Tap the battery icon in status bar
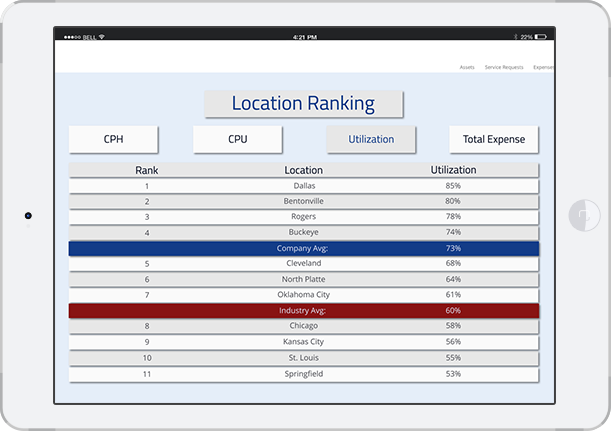The width and height of the screenshot is (611, 434). pyautogui.click(x=540, y=37)
